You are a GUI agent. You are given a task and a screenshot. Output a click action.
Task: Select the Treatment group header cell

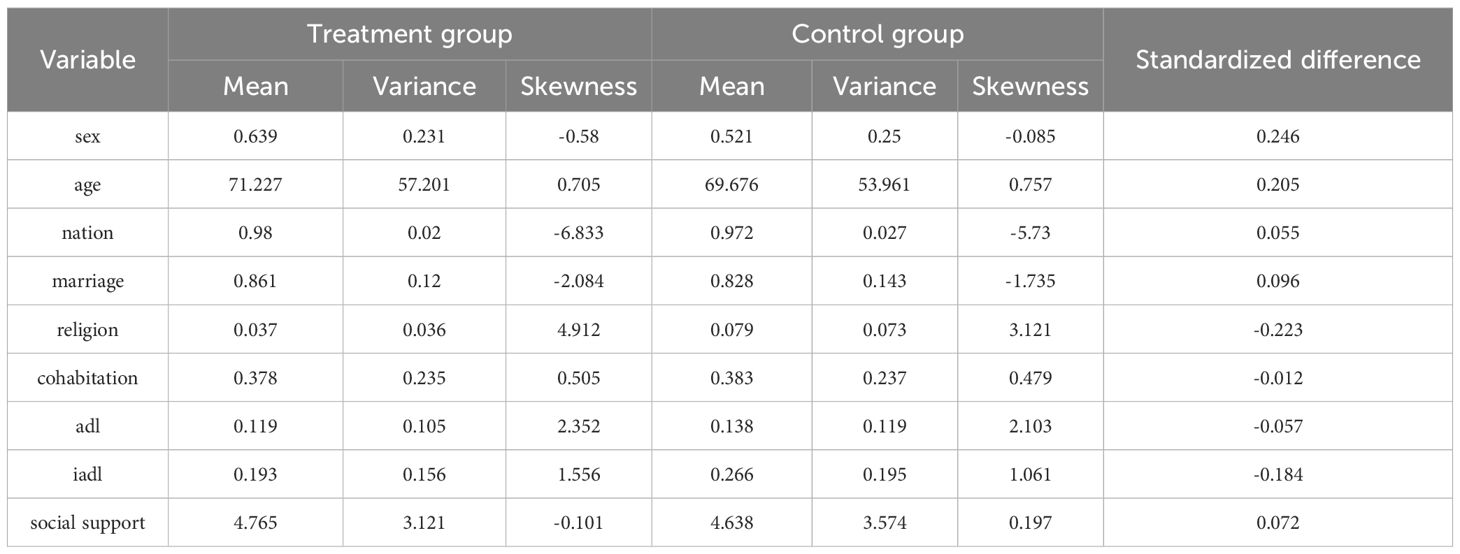click(x=409, y=34)
